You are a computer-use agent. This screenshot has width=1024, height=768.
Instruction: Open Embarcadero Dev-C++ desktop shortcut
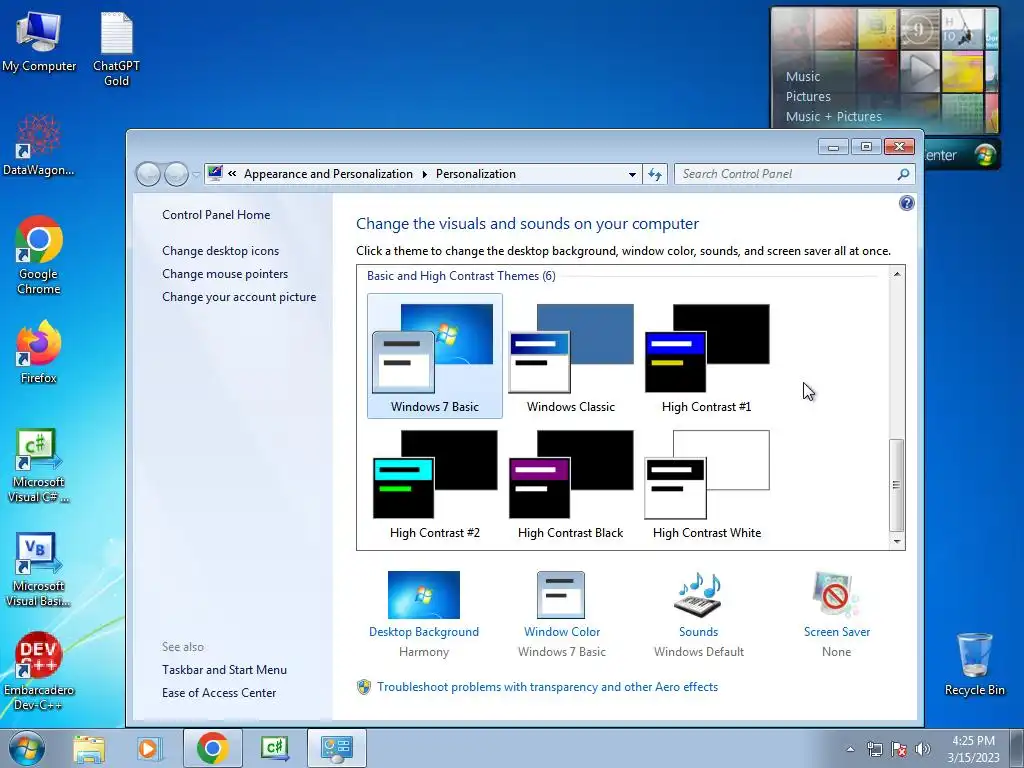click(x=39, y=671)
